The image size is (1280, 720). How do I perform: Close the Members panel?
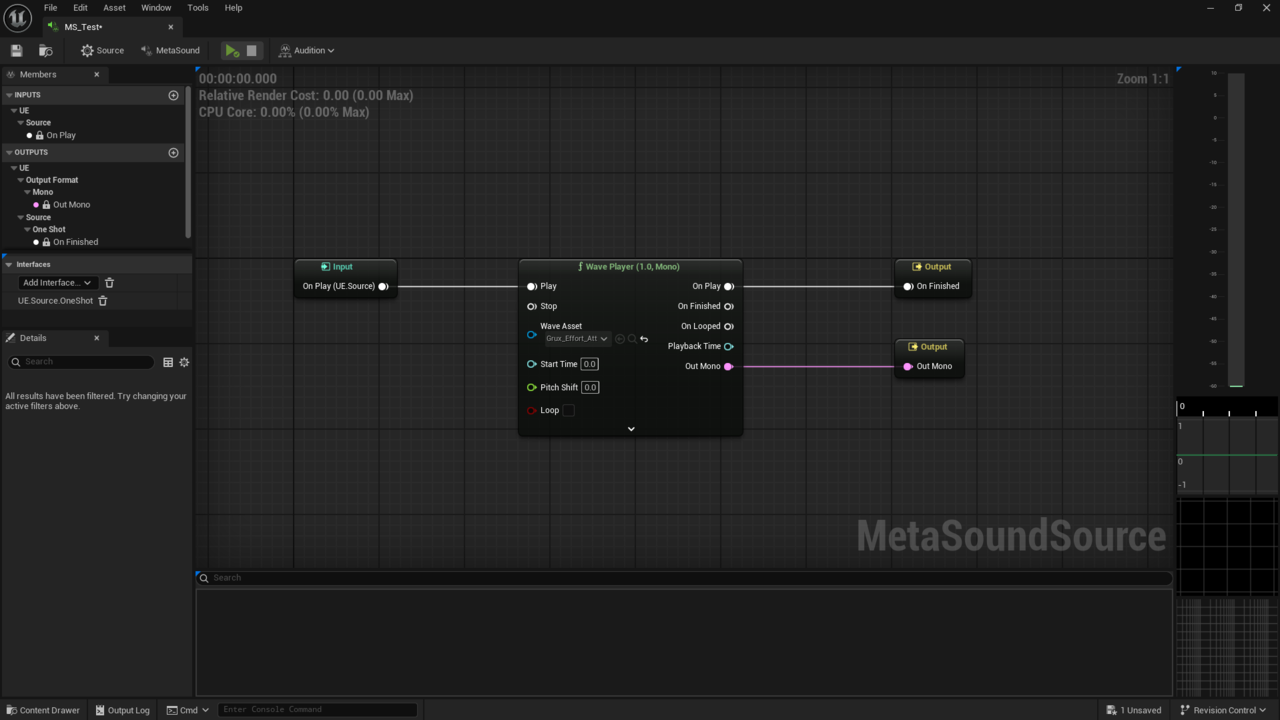point(97,74)
